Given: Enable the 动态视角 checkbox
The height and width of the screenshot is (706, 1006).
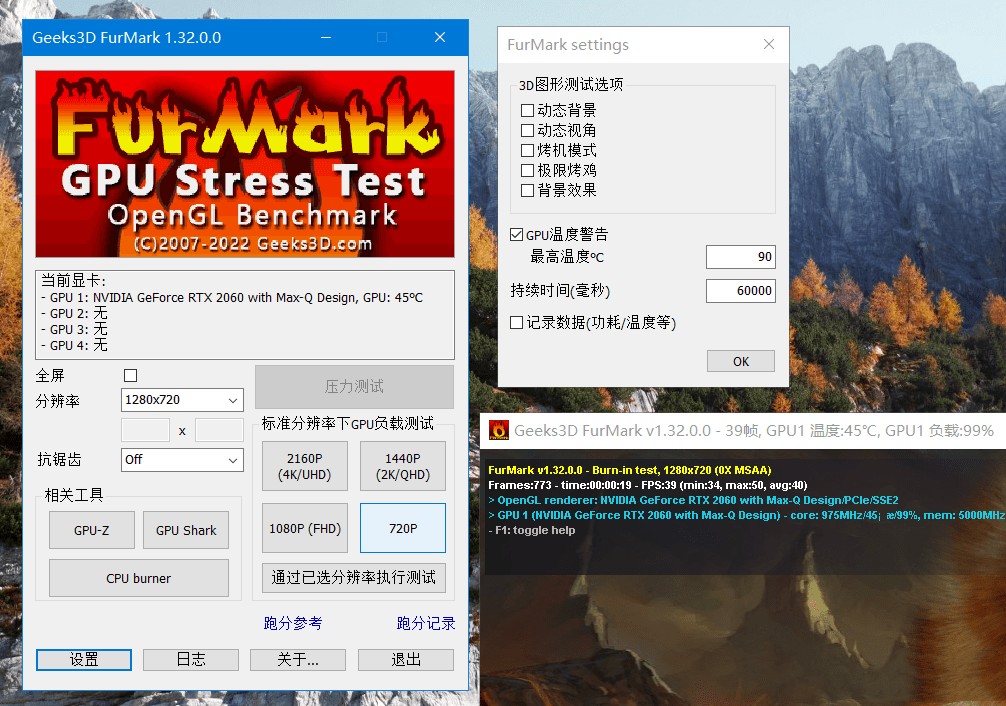Looking at the screenshot, I should click(x=527, y=131).
